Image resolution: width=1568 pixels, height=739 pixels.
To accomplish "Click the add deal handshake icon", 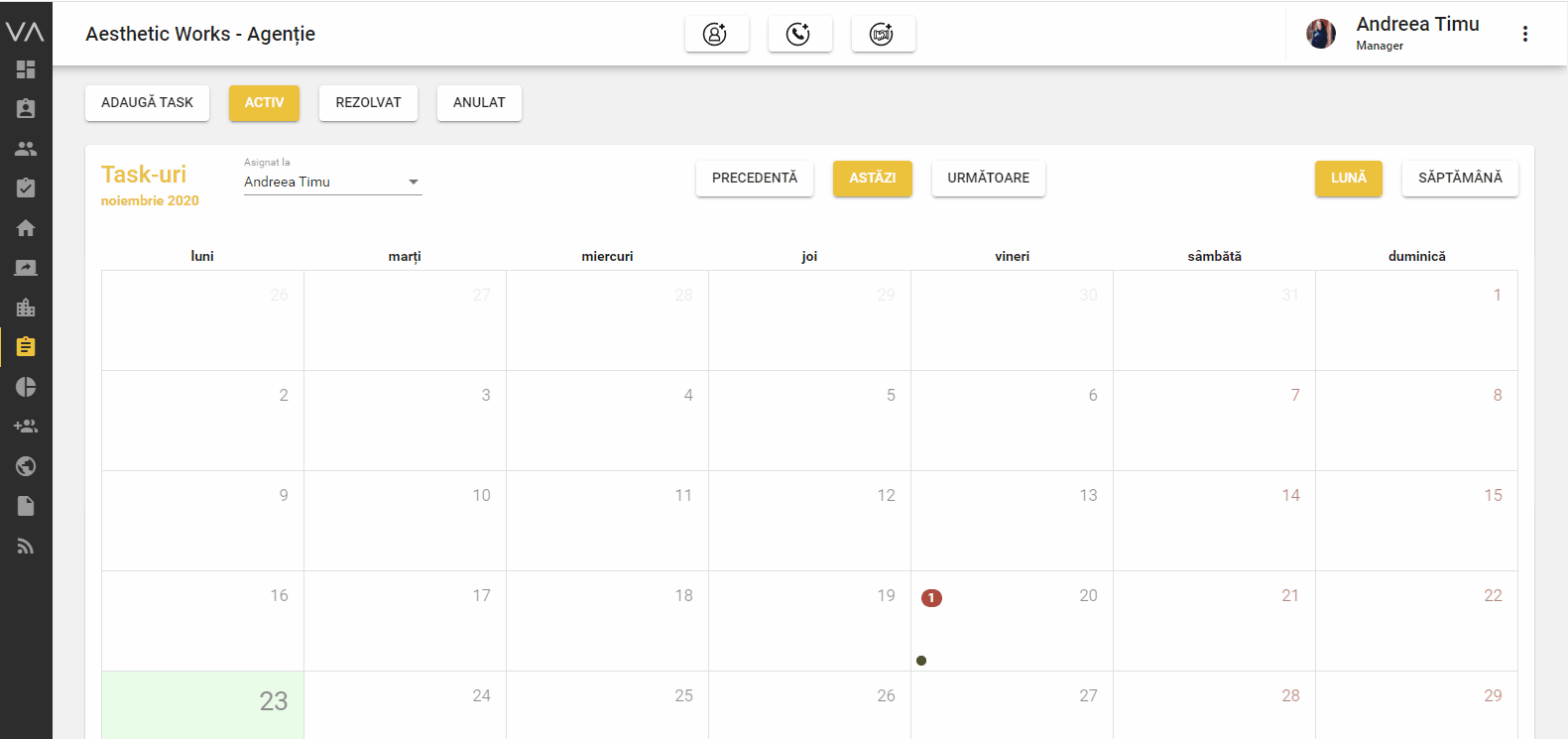I will [x=882, y=34].
